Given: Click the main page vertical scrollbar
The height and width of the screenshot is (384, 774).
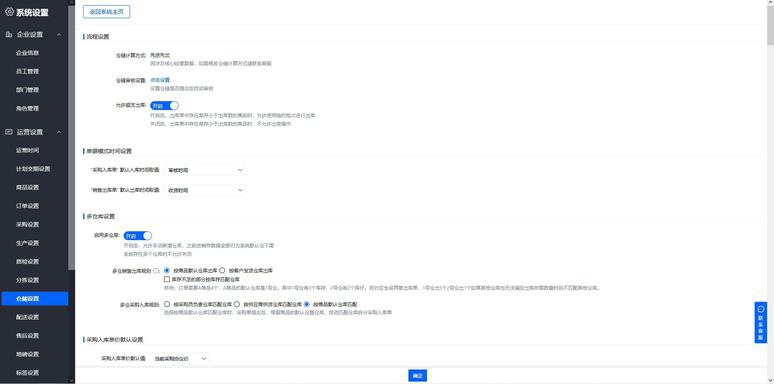Looking at the screenshot, I should tap(770, 25).
